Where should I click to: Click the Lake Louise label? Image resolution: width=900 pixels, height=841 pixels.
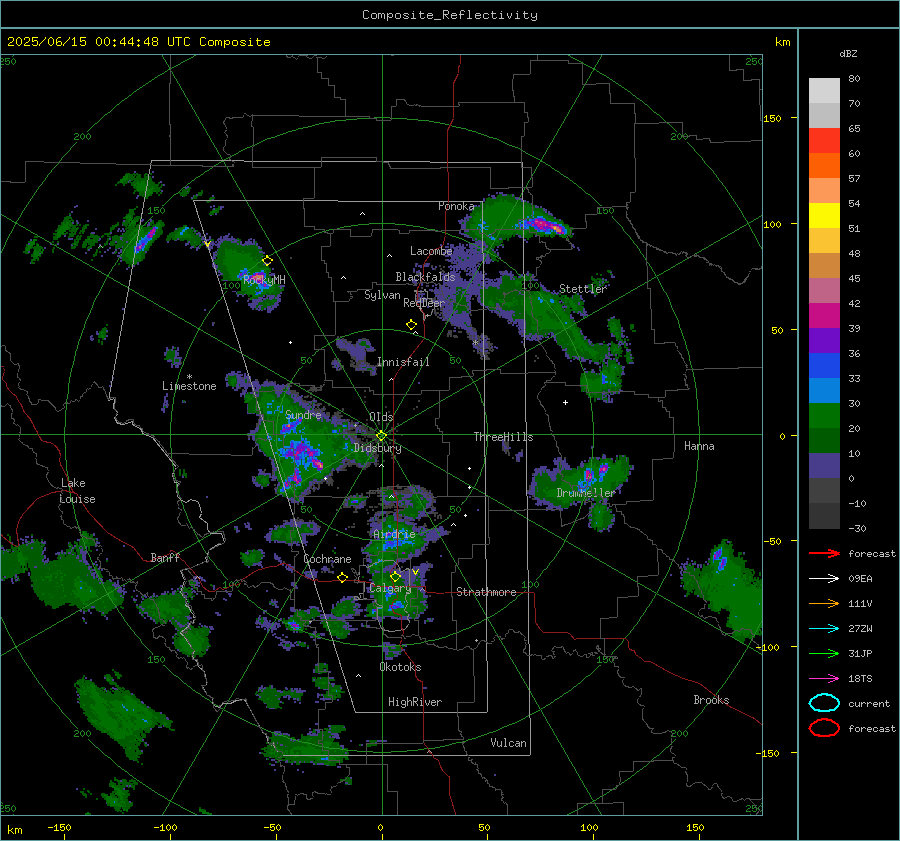[x=77, y=491]
